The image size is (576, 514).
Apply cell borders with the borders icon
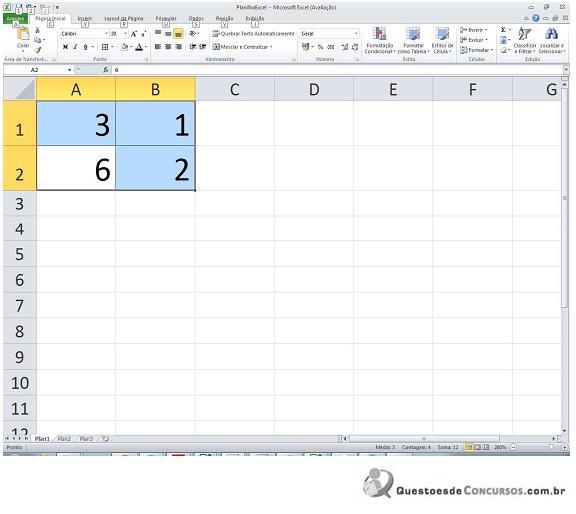[105, 47]
